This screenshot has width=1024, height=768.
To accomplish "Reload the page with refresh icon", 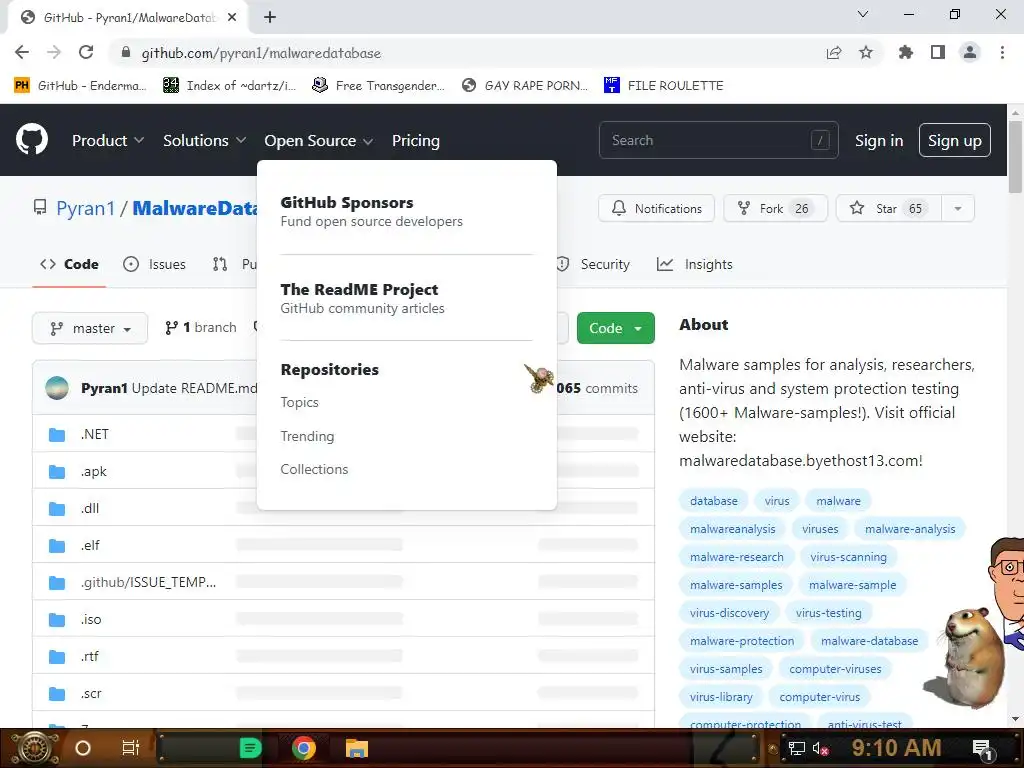I will pos(86,52).
